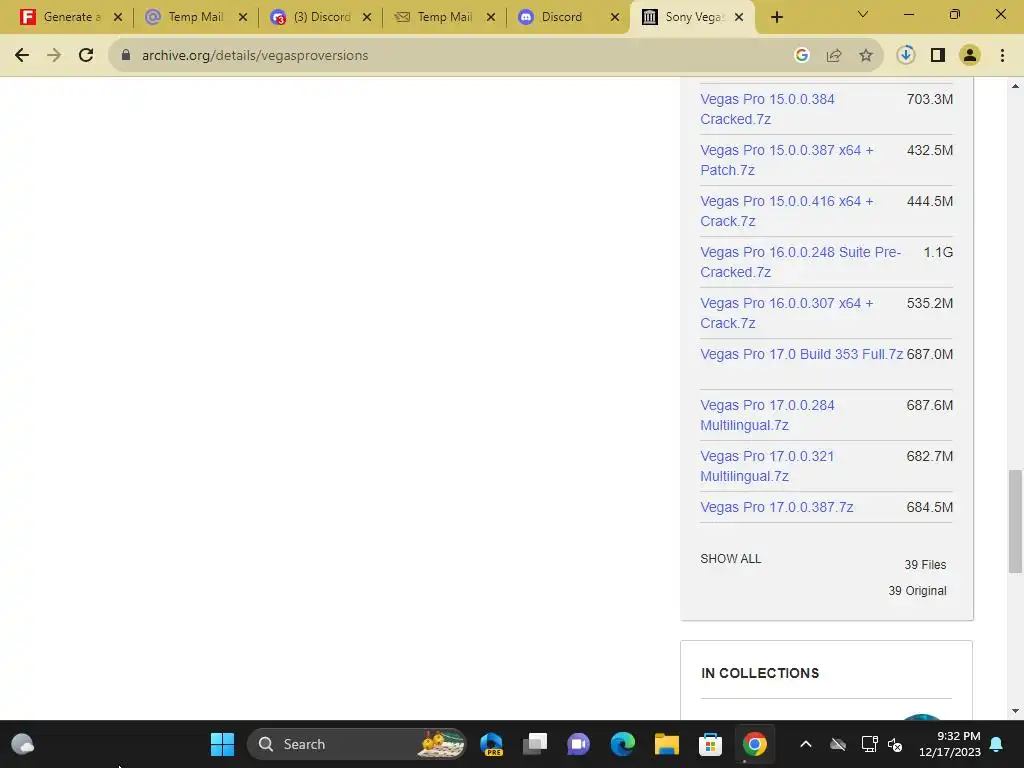Click the browser forward arrow
The image size is (1024, 768).
tap(54, 56)
